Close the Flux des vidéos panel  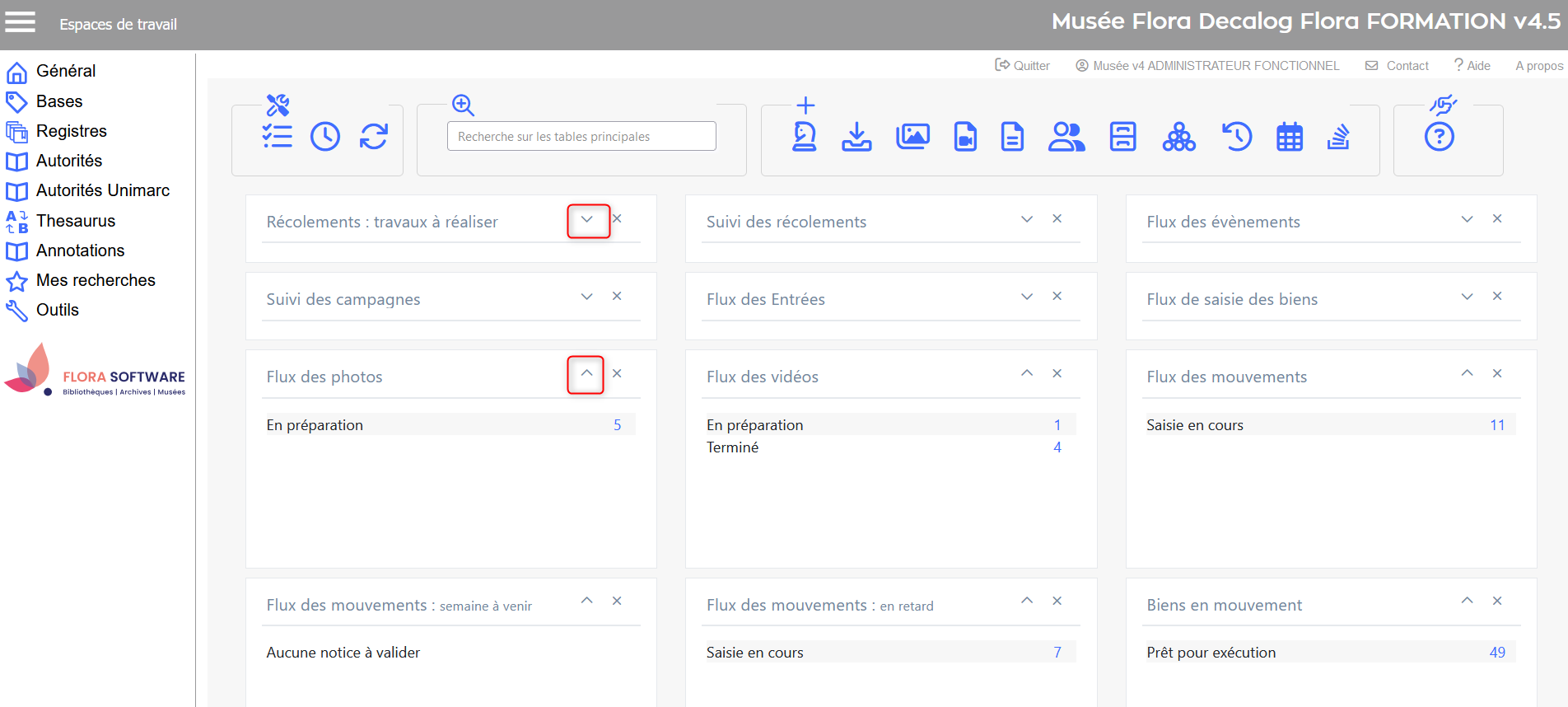(1057, 374)
